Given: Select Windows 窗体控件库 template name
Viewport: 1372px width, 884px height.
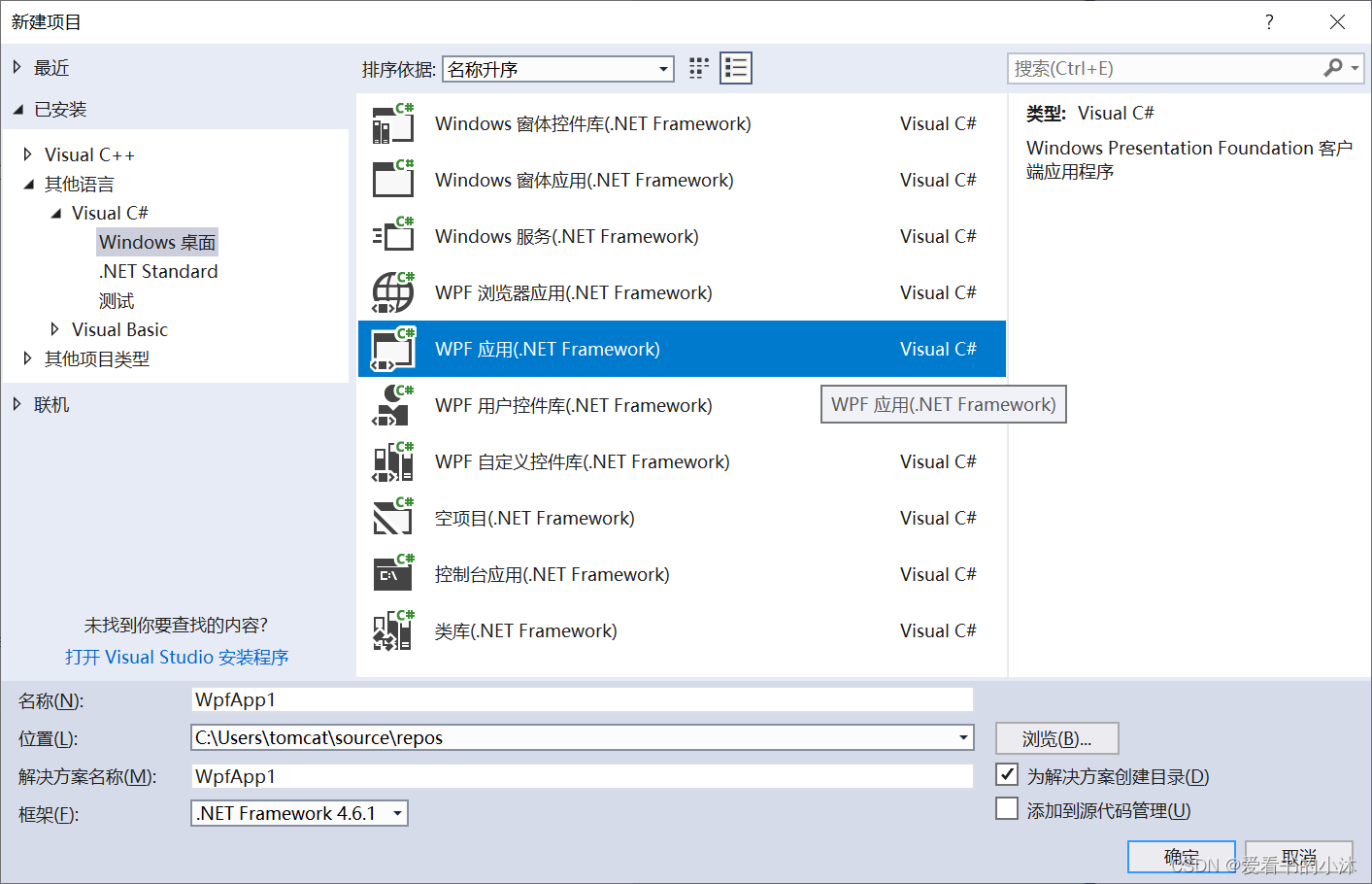Looking at the screenshot, I should (x=593, y=124).
